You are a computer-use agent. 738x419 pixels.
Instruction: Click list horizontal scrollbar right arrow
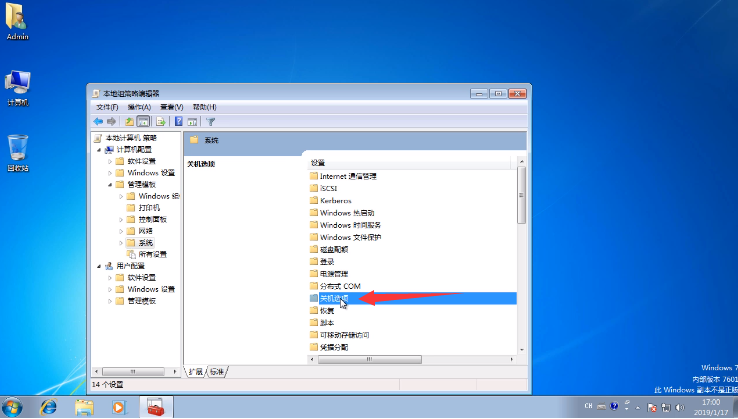512,359
